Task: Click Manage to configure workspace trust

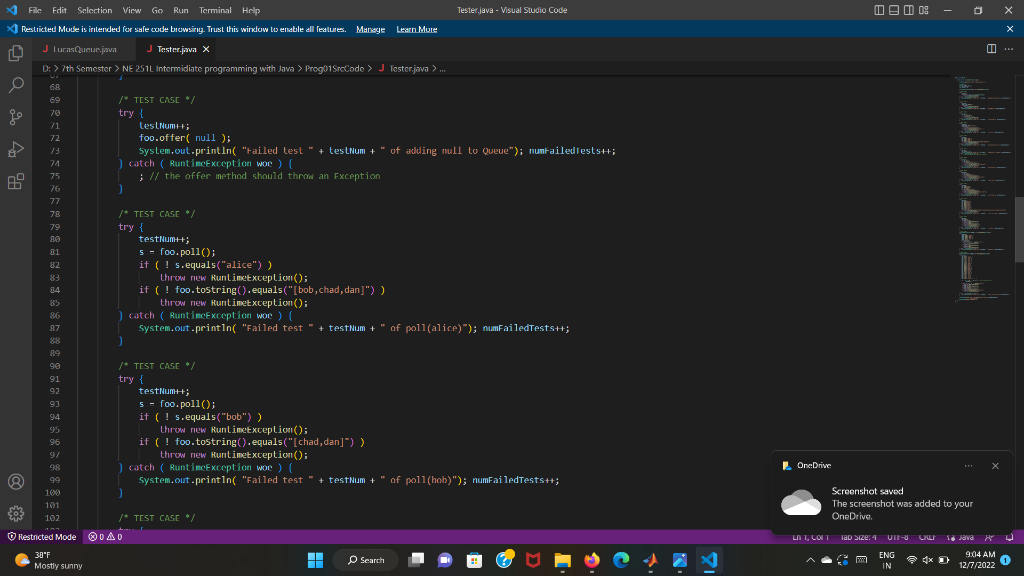Action: [370, 29]
